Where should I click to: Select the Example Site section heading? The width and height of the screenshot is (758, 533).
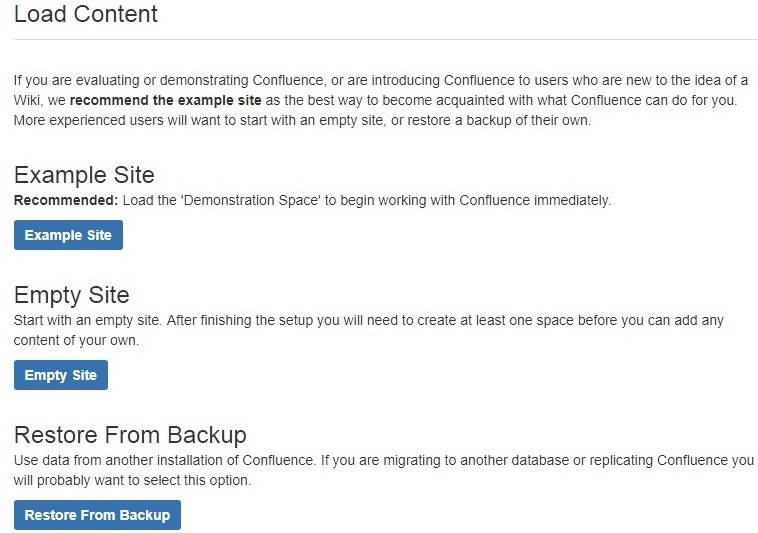[84, 175]
